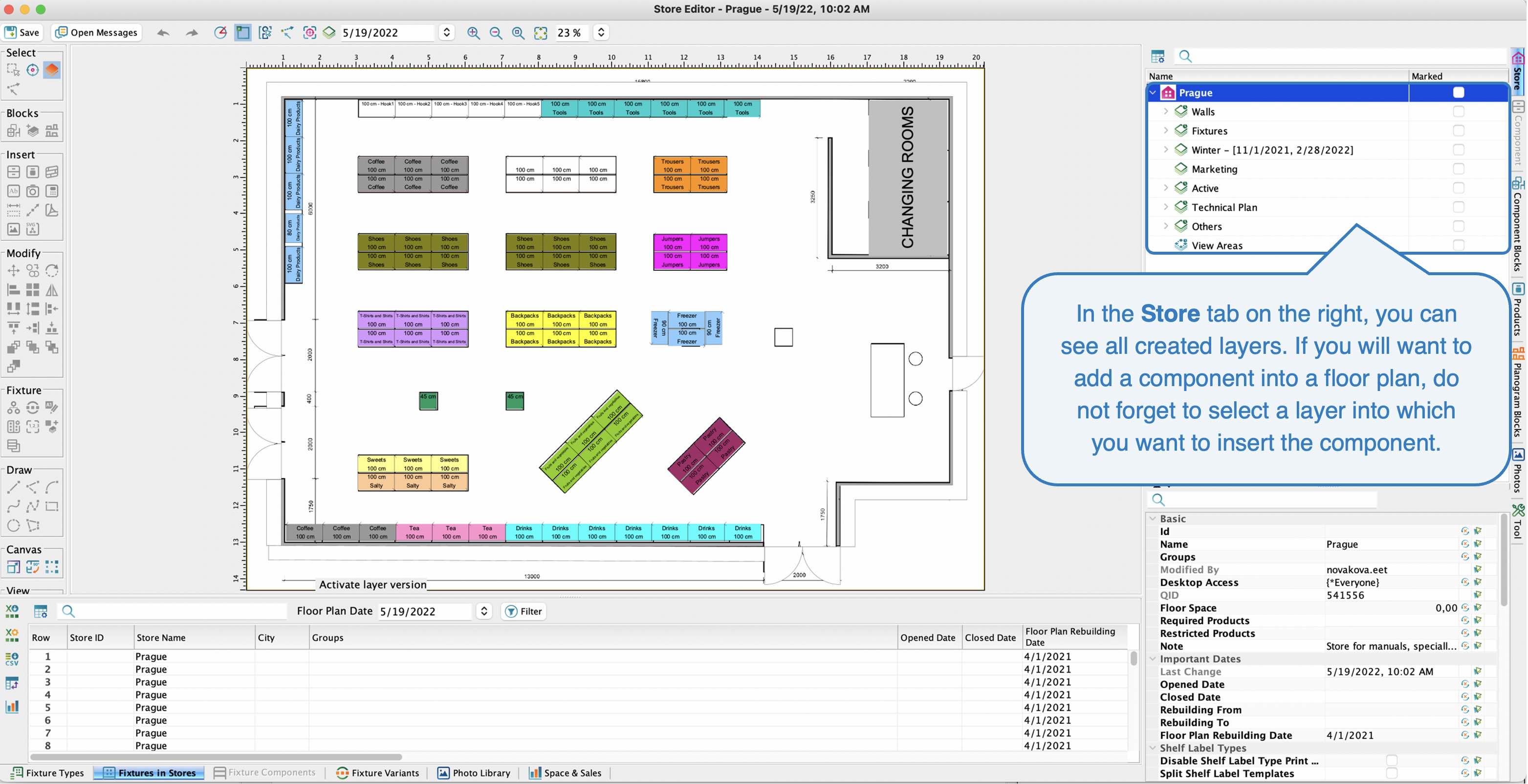Click the rotate tool in Modify
This screenshot has width=1528, height=784.
[52, 271]
